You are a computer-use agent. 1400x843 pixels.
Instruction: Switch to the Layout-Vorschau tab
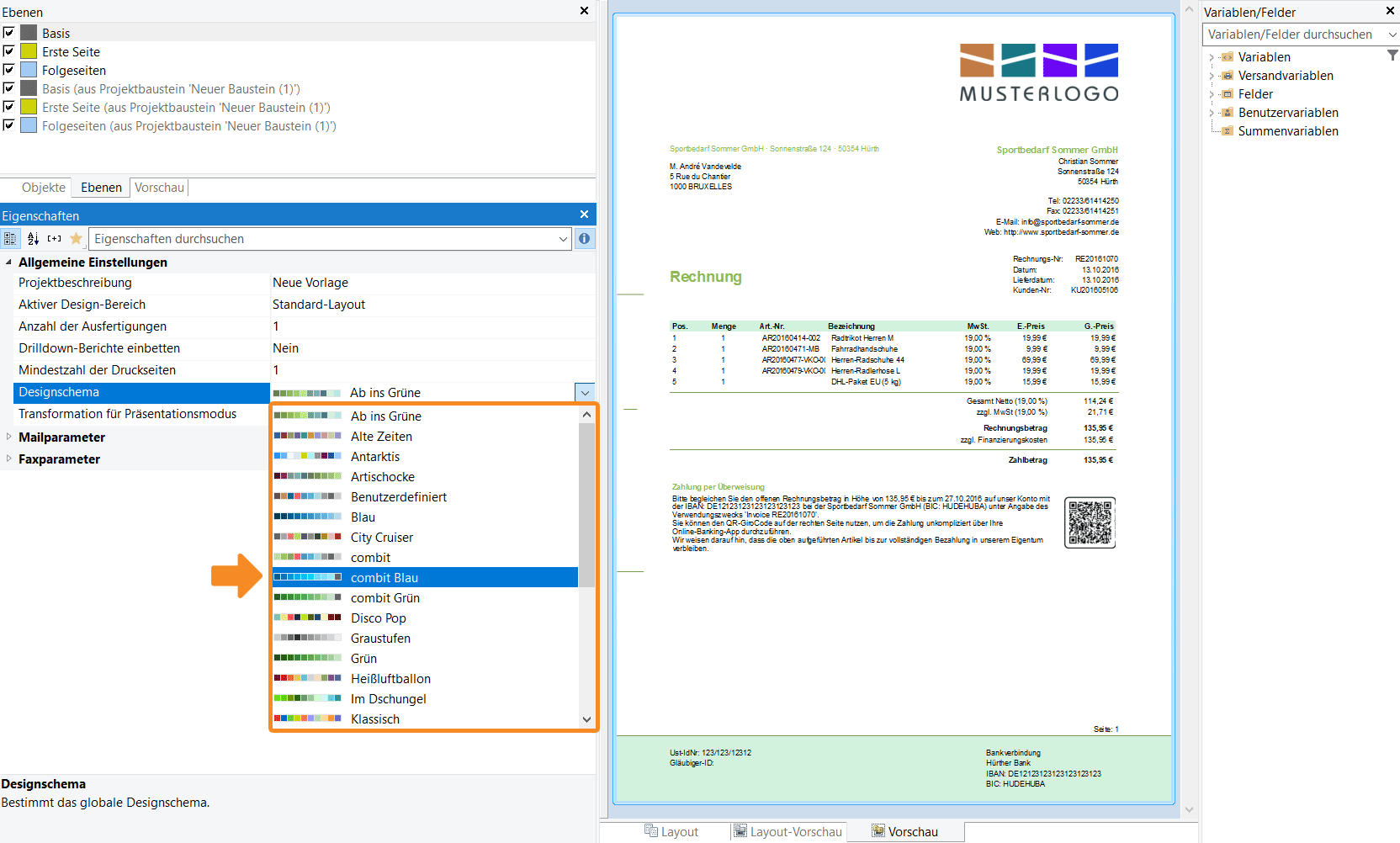pos(787,832)
